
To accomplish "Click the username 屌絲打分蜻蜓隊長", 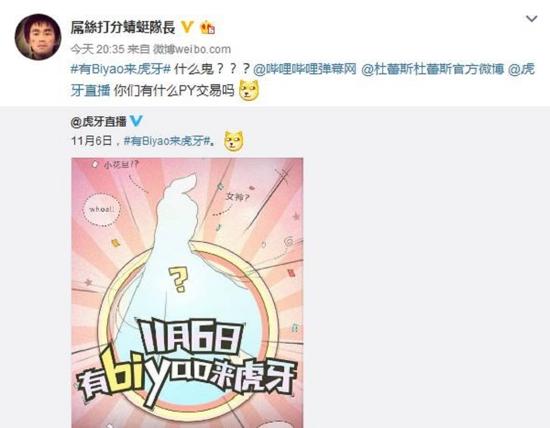I will [x=123, y=27].
